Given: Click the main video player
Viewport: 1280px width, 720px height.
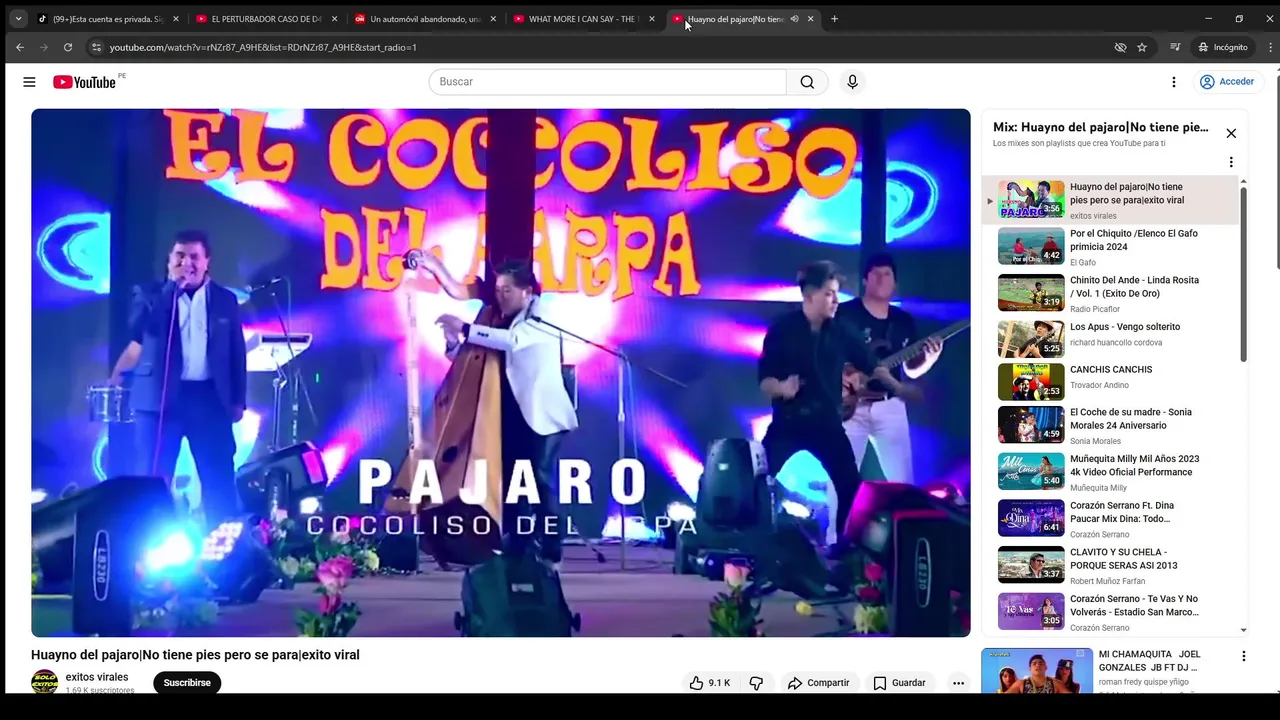Looking at the screenshot, I should (500, 372).
